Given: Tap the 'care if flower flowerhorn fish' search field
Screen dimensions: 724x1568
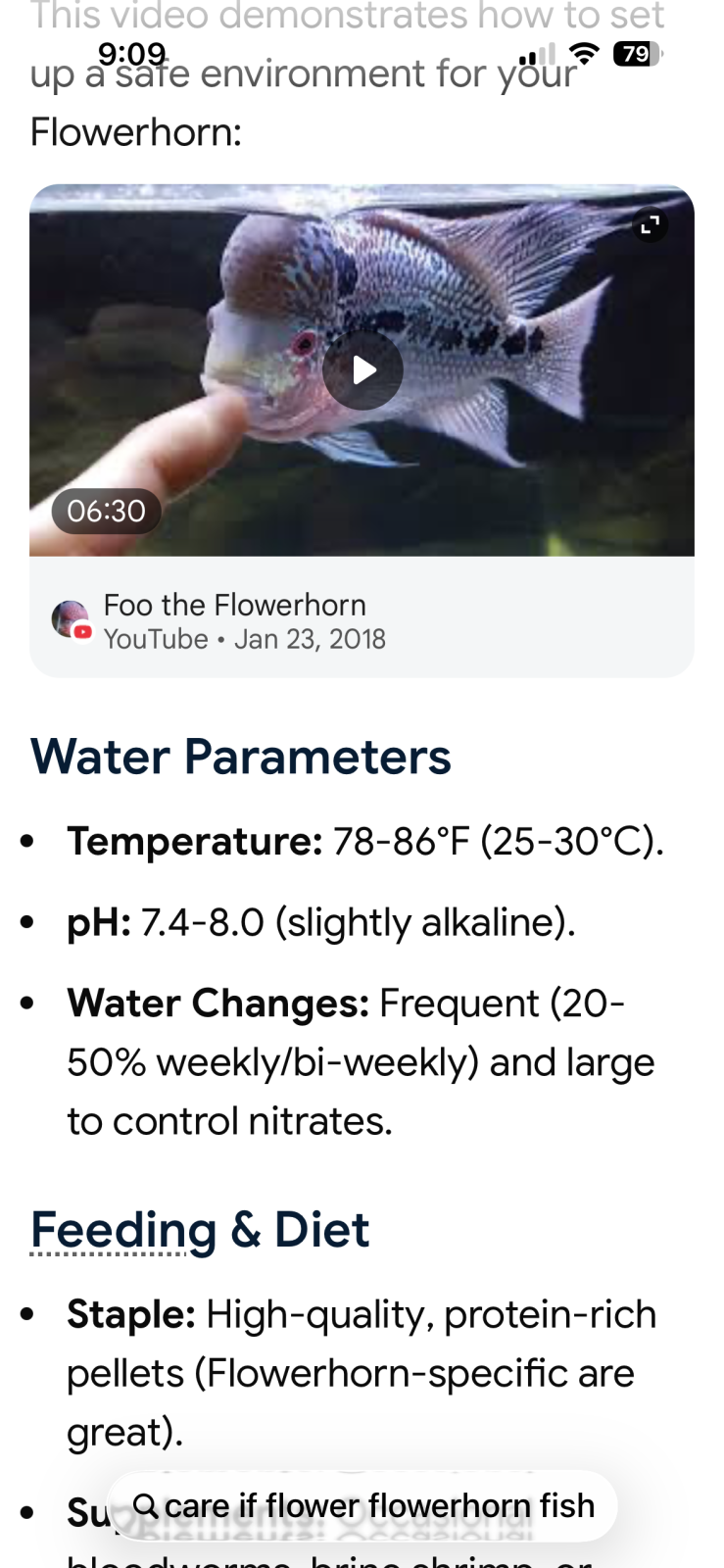Looking at the screenshot, I should point(379,1505).
